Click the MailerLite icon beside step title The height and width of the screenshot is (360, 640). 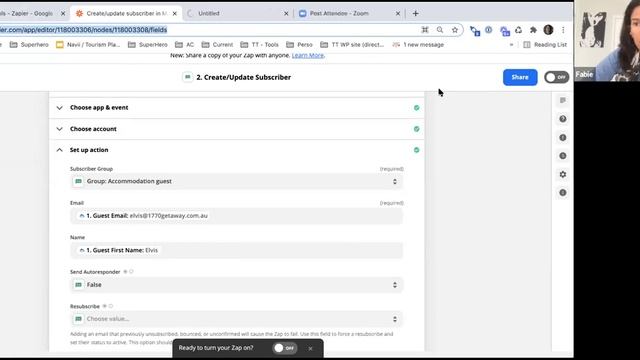(x=187, y=77)
